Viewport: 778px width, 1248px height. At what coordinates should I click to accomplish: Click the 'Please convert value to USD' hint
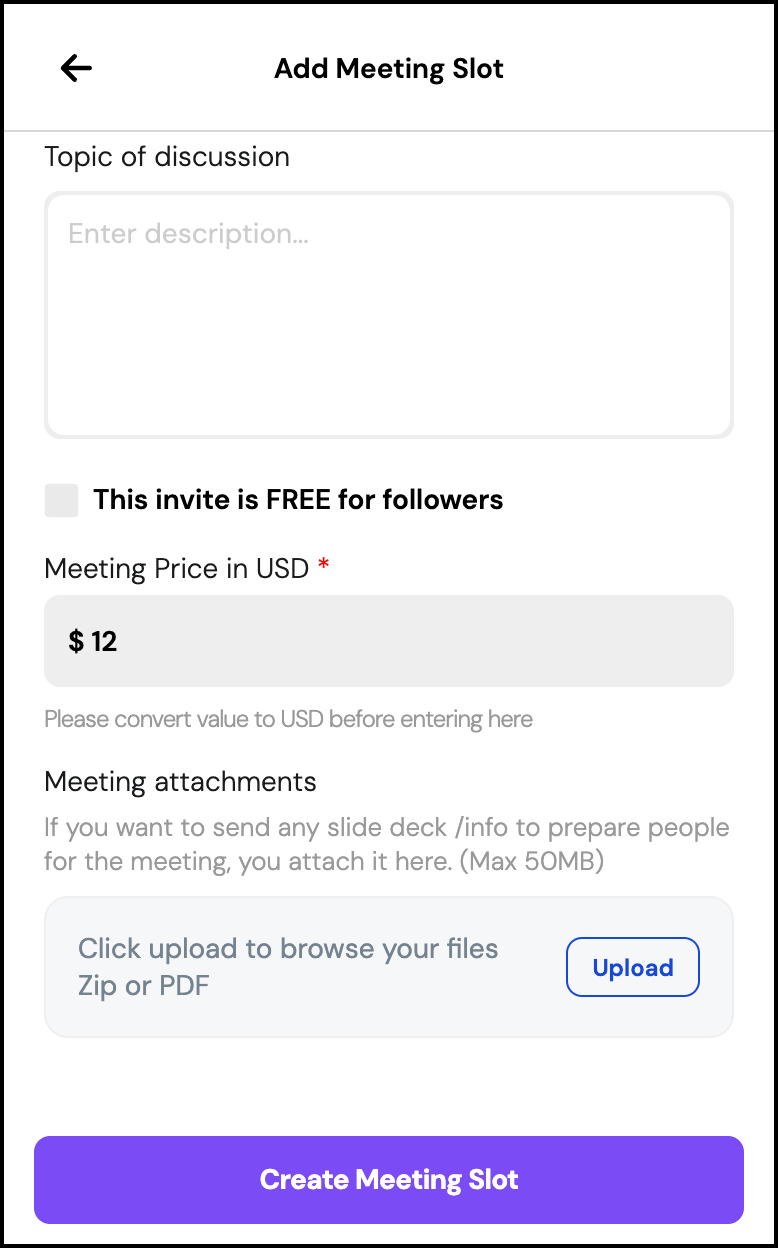point(288,719)
